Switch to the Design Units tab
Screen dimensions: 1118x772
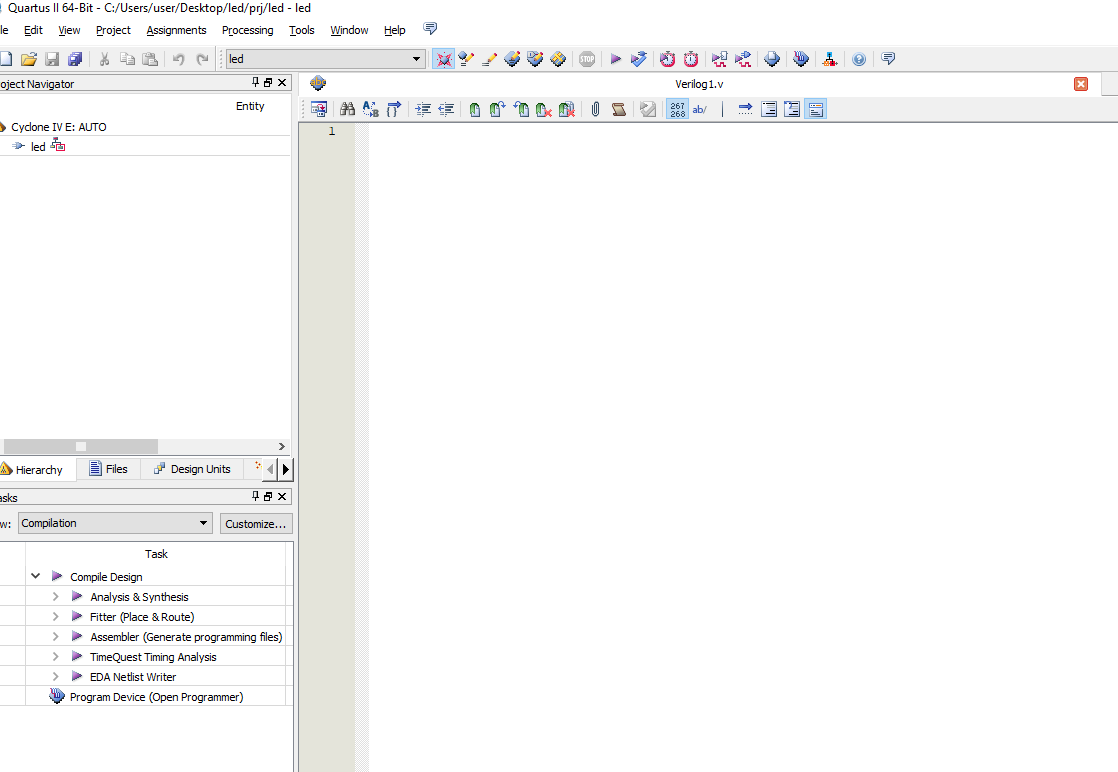pos(193,469)
